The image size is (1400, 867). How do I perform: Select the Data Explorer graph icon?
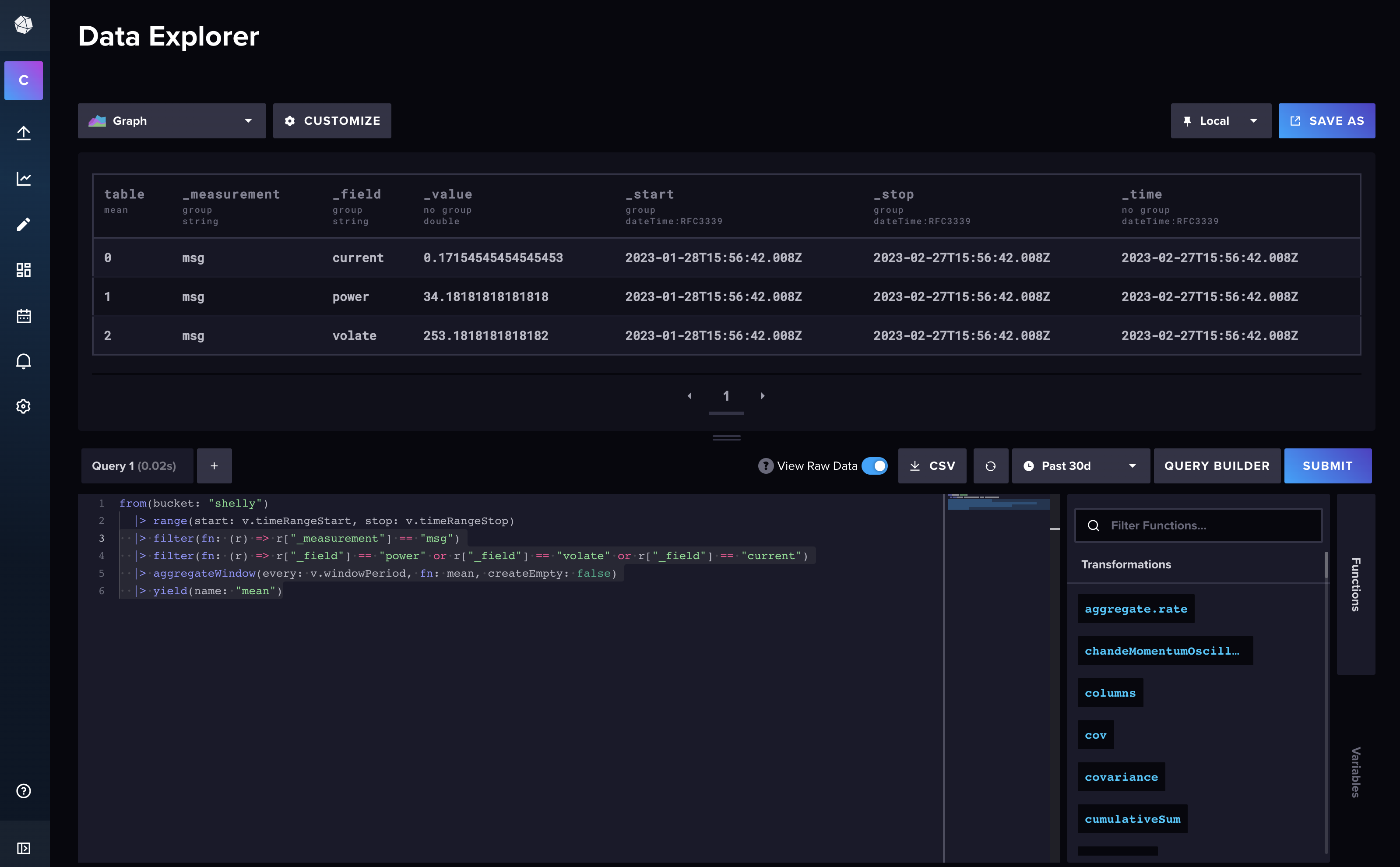coord(24,178)
